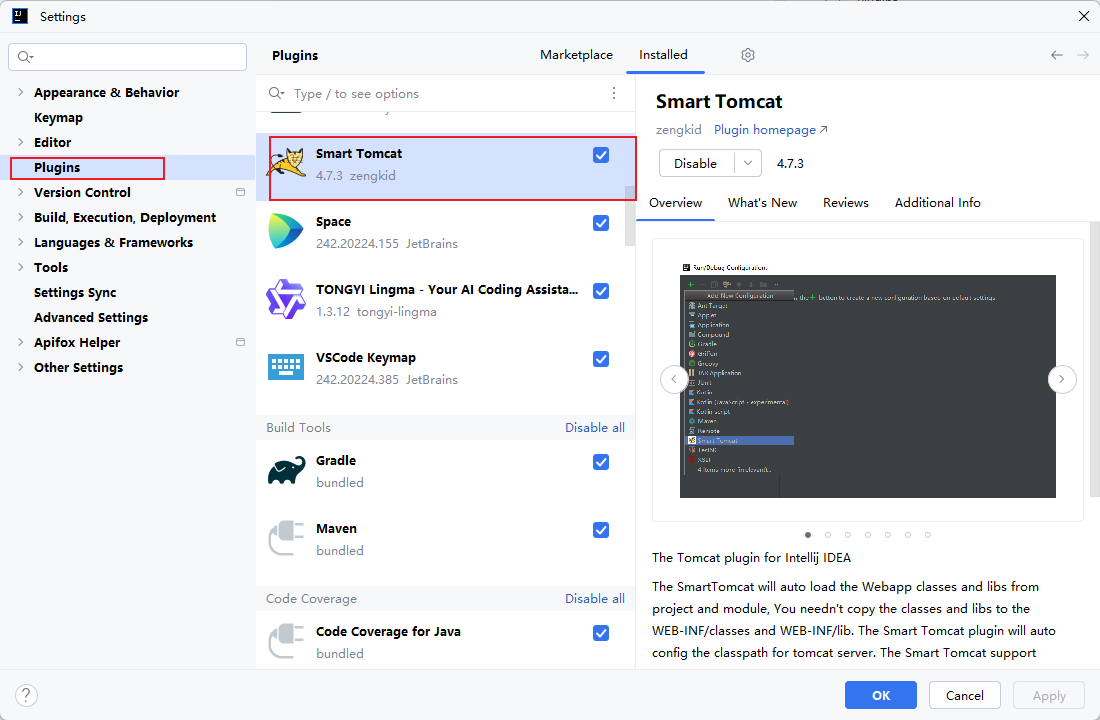
Task: Show previous screenshot in the carousel
Action: [674, 379]
